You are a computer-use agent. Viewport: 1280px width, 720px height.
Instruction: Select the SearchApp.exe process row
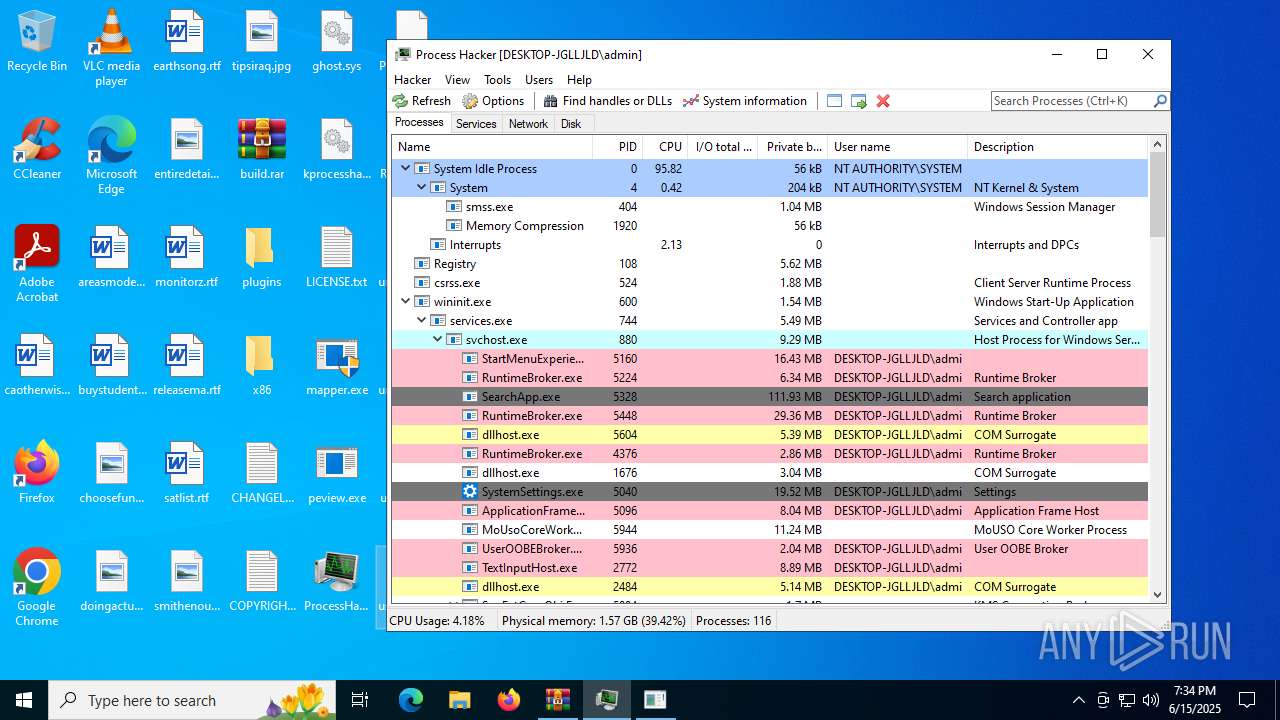769,397
